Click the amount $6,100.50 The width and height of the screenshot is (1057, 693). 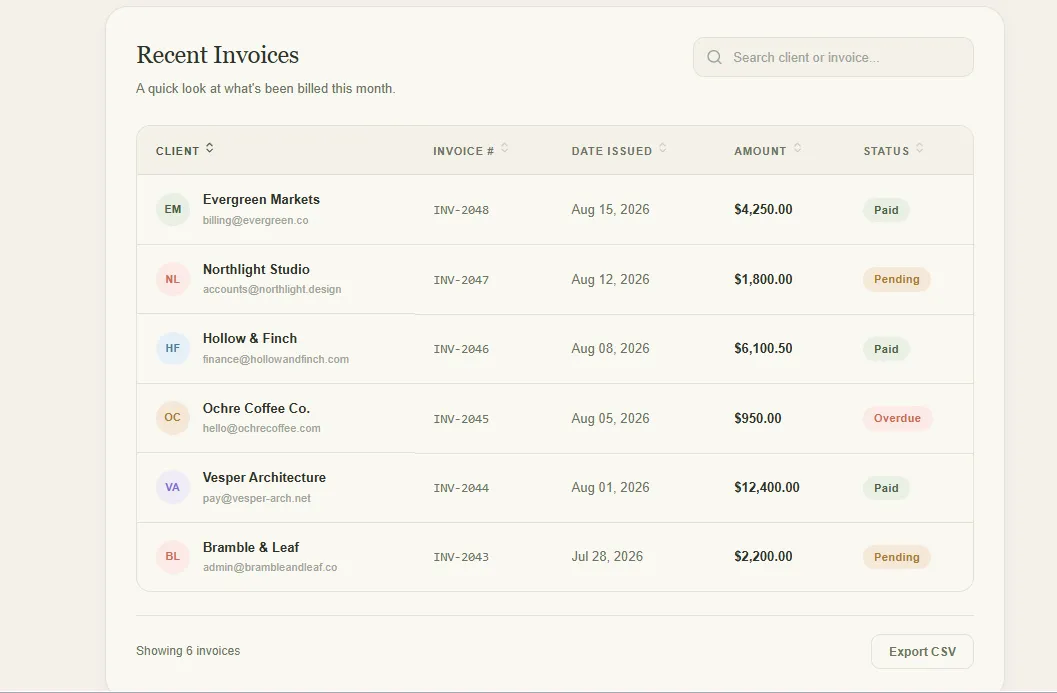click(x=763, y=349)
